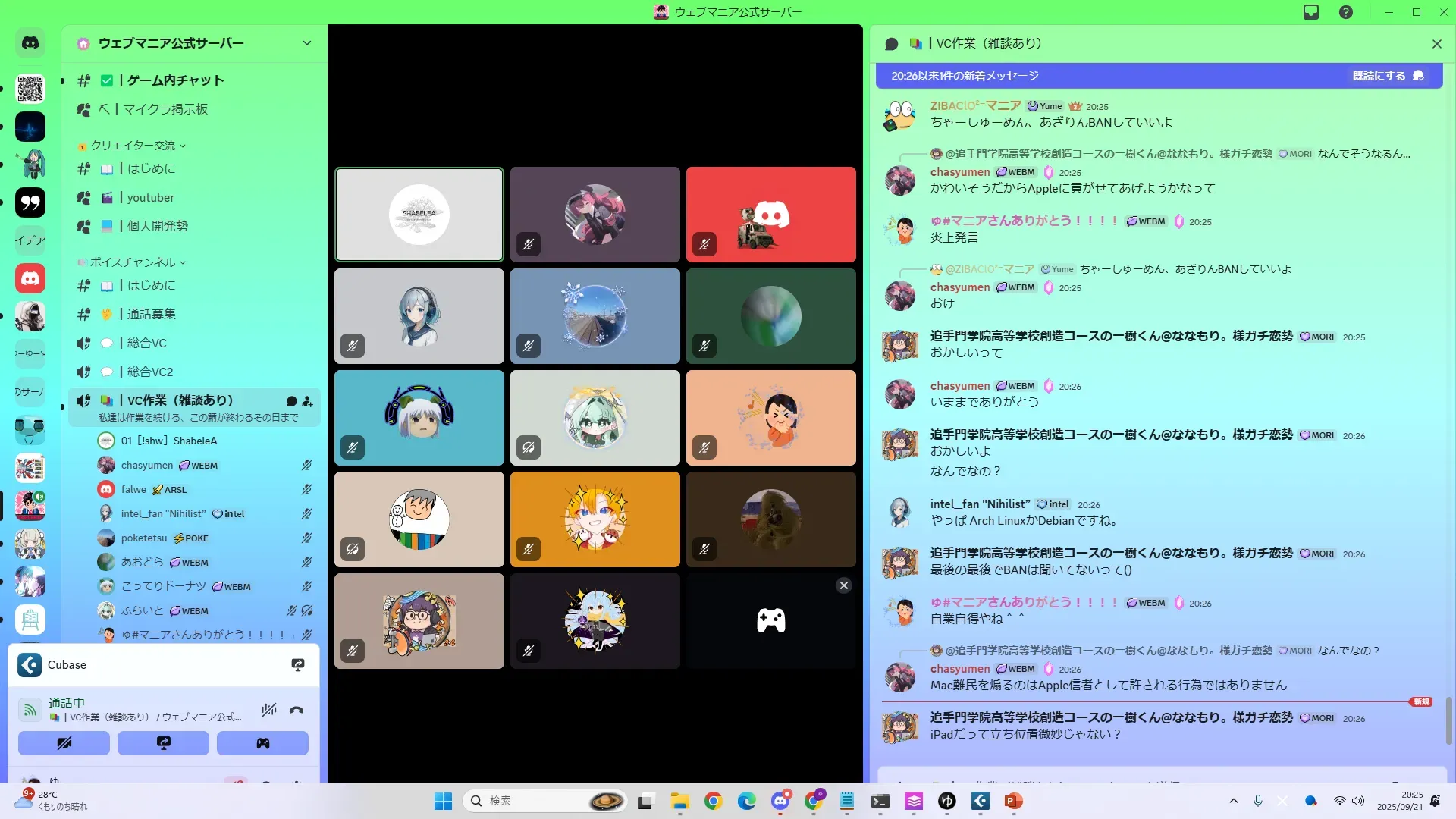
Task: Open Direct Messages via the Discord home icon
Action: pyautogui.click(x=30, y=43)
